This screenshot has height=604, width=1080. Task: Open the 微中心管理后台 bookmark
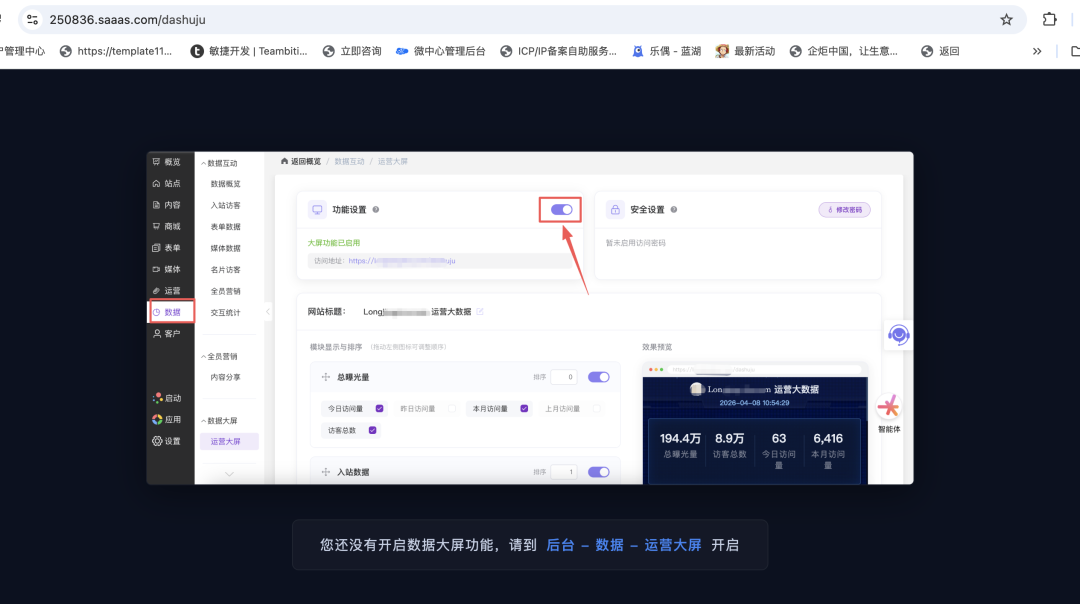(441, 51)
